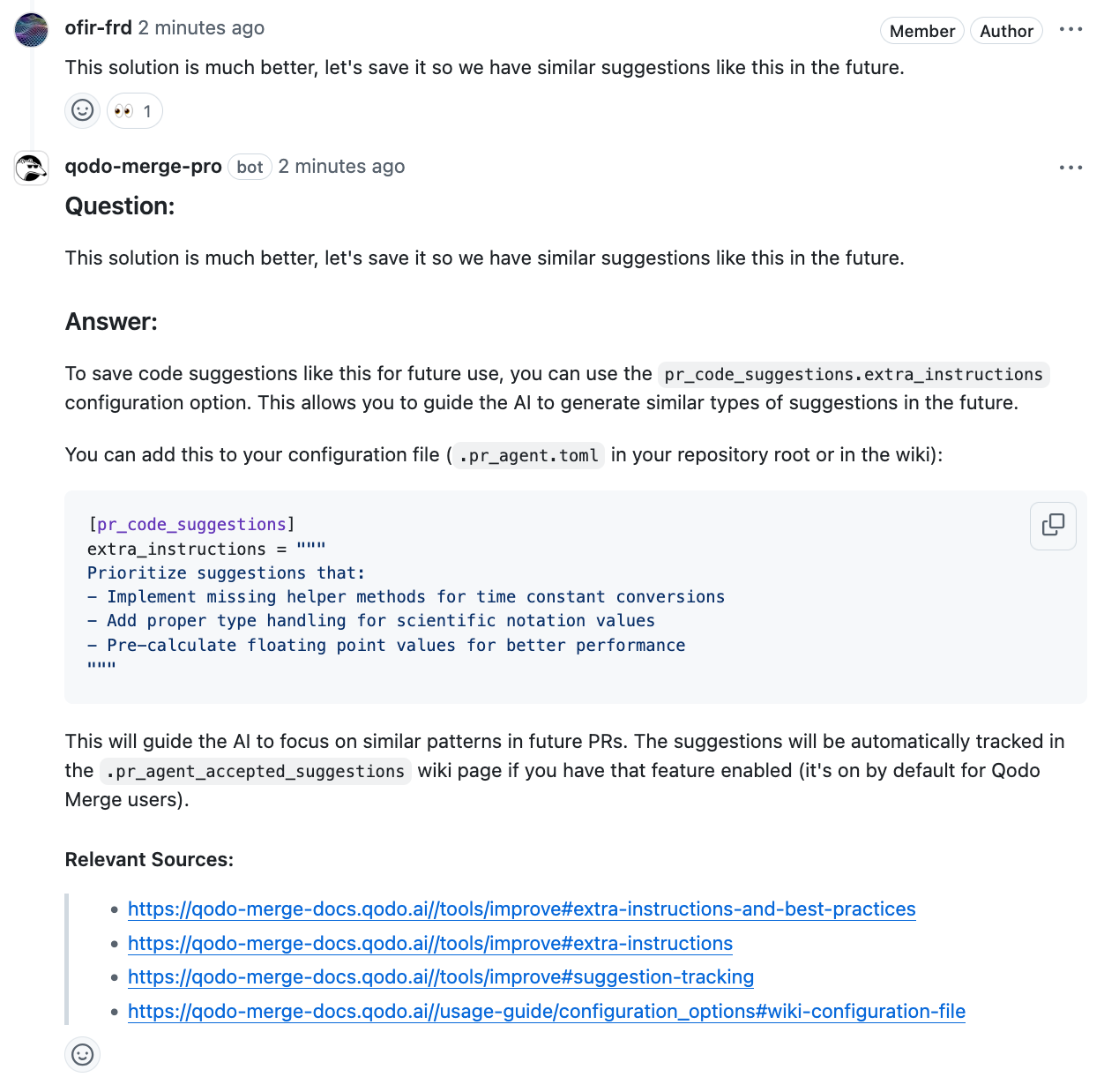Click ofir-frd's profile avatar
Viewport: 1104px width, 1092px height.
pyautogui.click(x=32, y=30)
